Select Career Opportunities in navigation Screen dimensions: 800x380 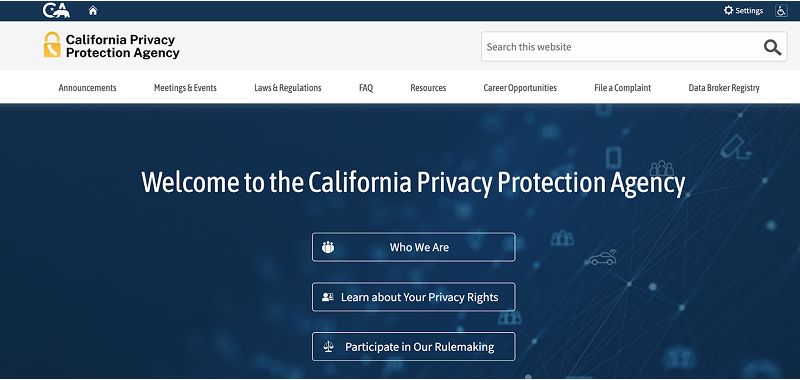coord(520,88)
